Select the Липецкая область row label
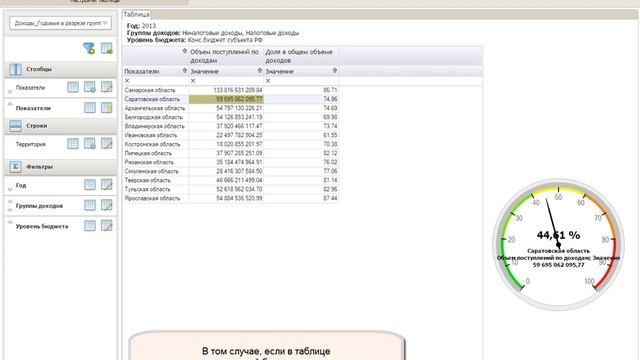 pyautogui.click(x=148, y=153)
